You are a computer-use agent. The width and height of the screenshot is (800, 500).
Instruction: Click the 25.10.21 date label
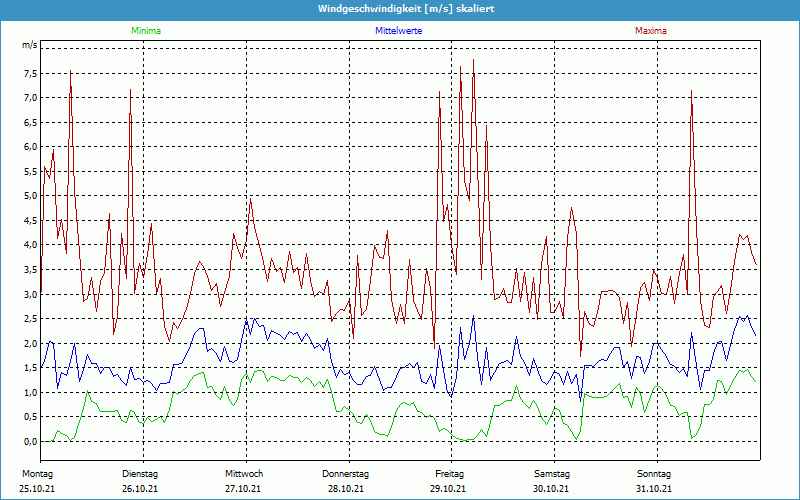click(x=37, y=489)
